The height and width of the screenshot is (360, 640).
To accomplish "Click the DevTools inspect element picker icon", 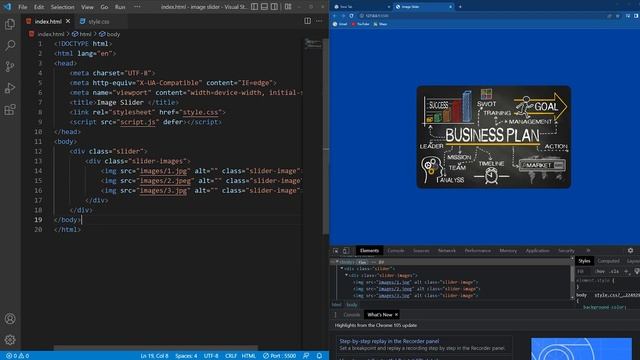I will pos(336,251).
